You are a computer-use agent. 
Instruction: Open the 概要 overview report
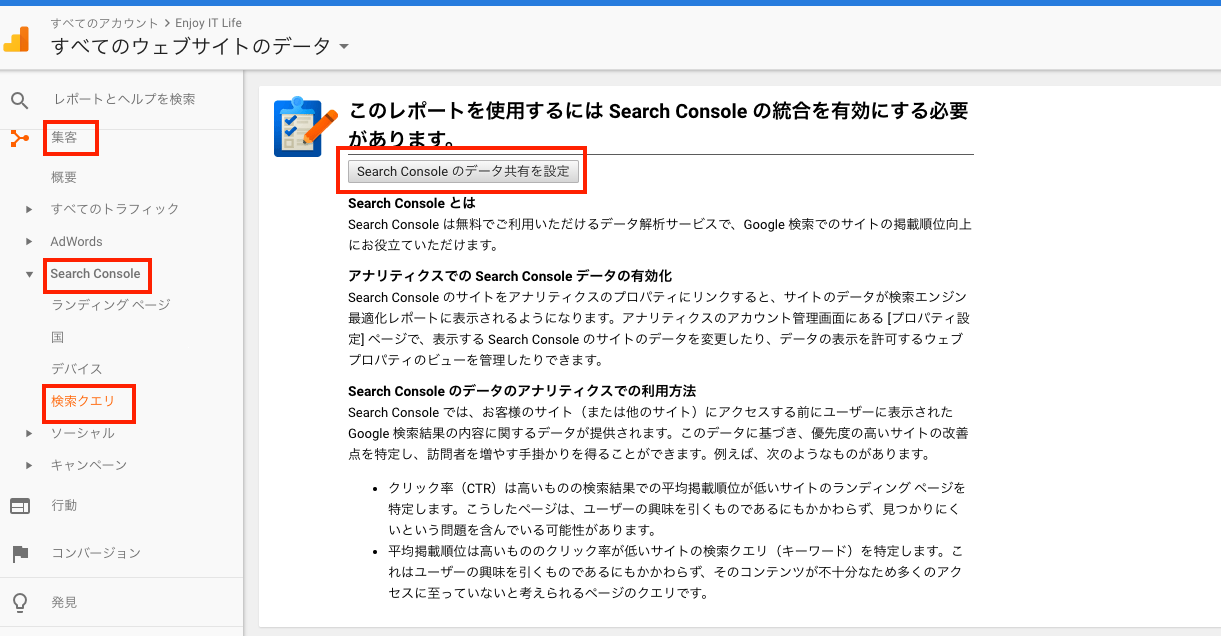coord(64,177)
